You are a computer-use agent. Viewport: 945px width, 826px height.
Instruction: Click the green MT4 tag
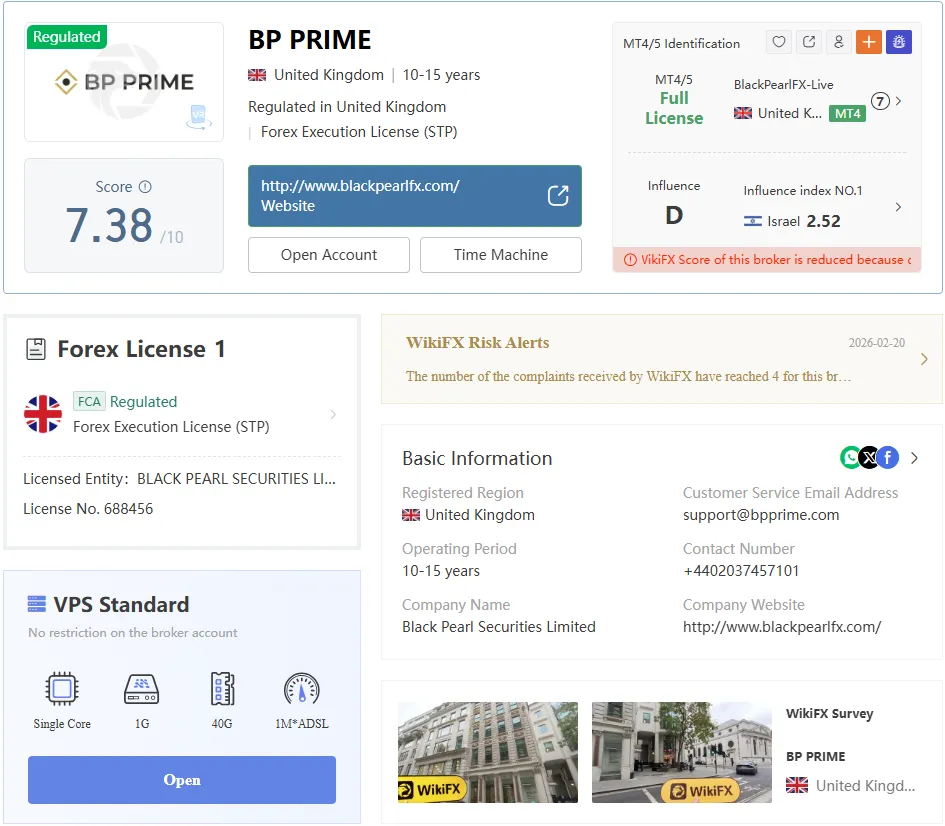click(847, 114)
